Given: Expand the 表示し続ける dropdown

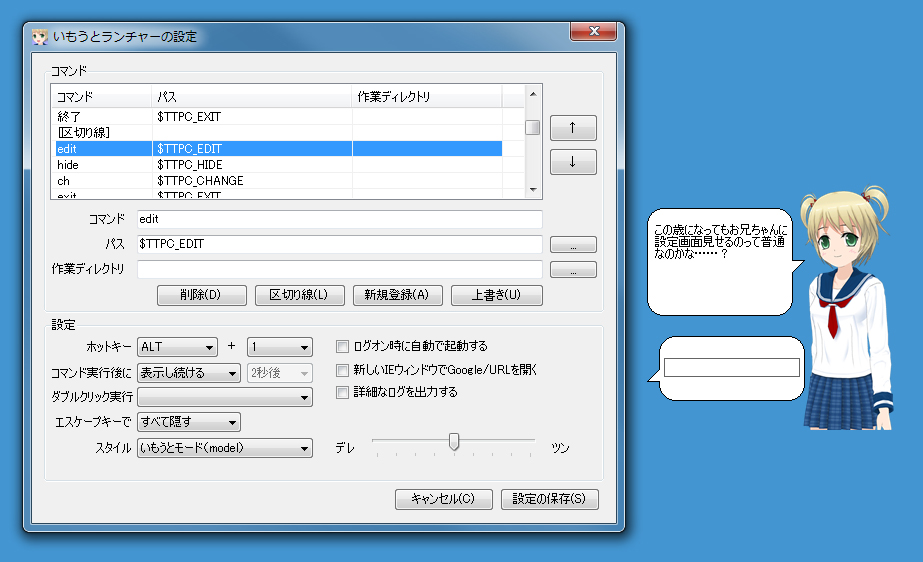Looking at the screenshot, I should click(188, 373).
